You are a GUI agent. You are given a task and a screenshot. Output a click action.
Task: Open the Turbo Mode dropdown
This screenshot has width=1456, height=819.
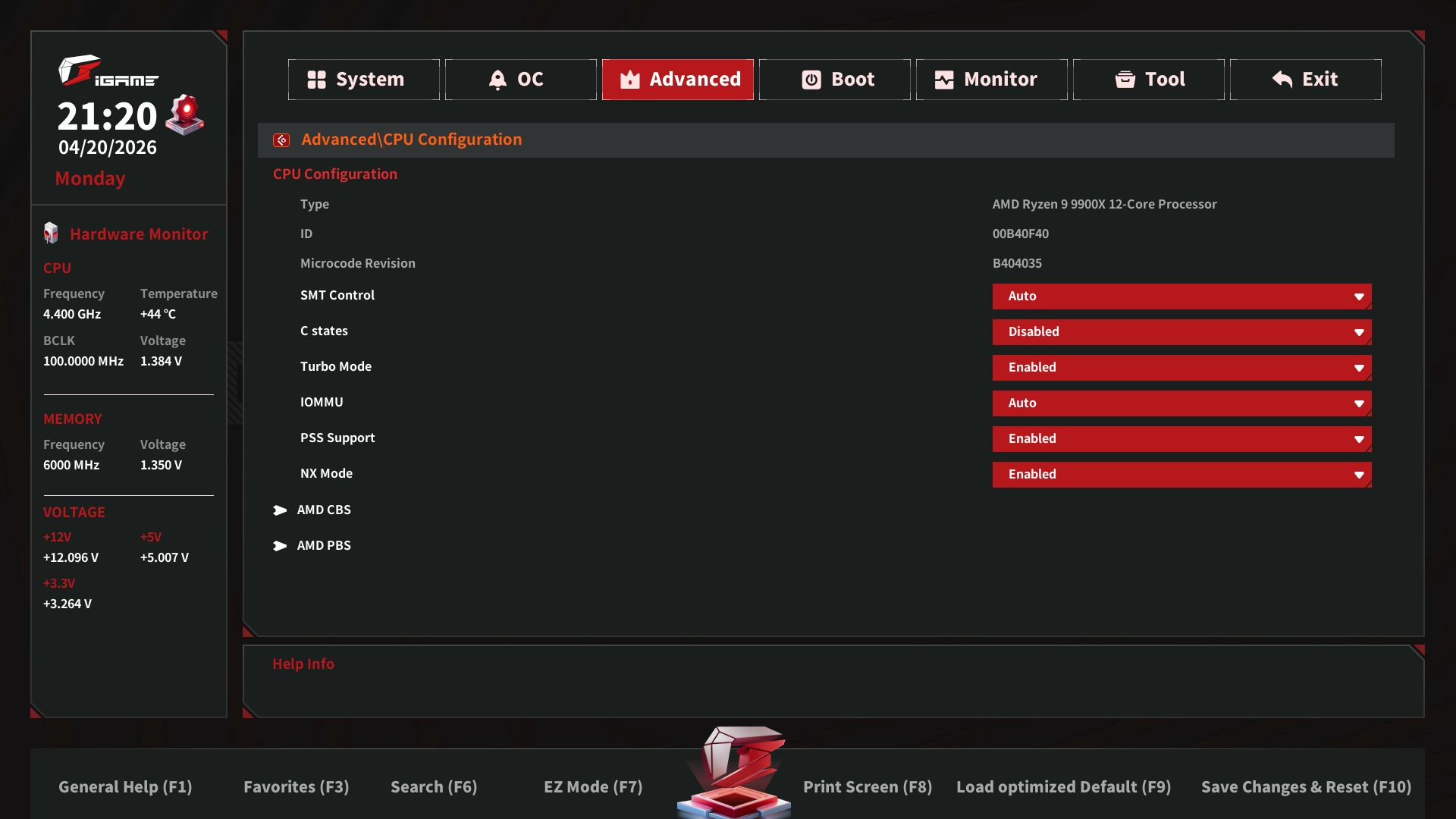[1182, 368]
